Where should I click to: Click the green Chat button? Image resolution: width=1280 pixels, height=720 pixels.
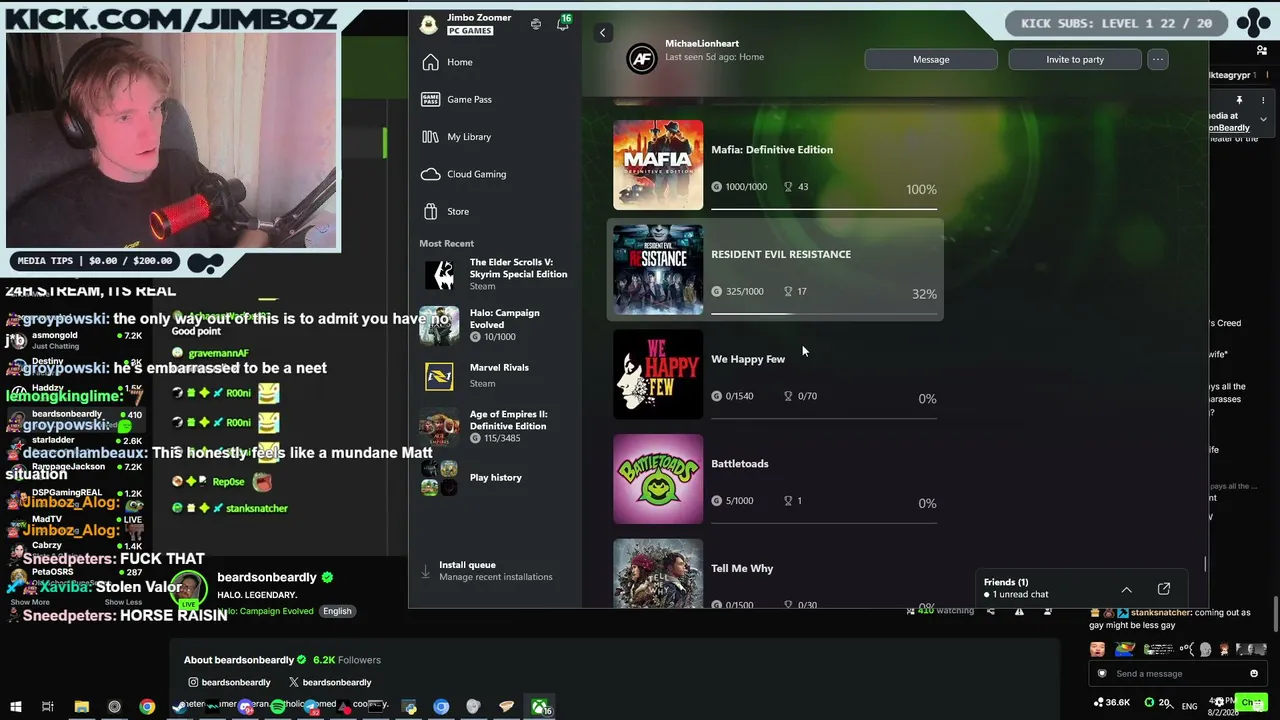pyautogui.click(x=1252, y=702)
